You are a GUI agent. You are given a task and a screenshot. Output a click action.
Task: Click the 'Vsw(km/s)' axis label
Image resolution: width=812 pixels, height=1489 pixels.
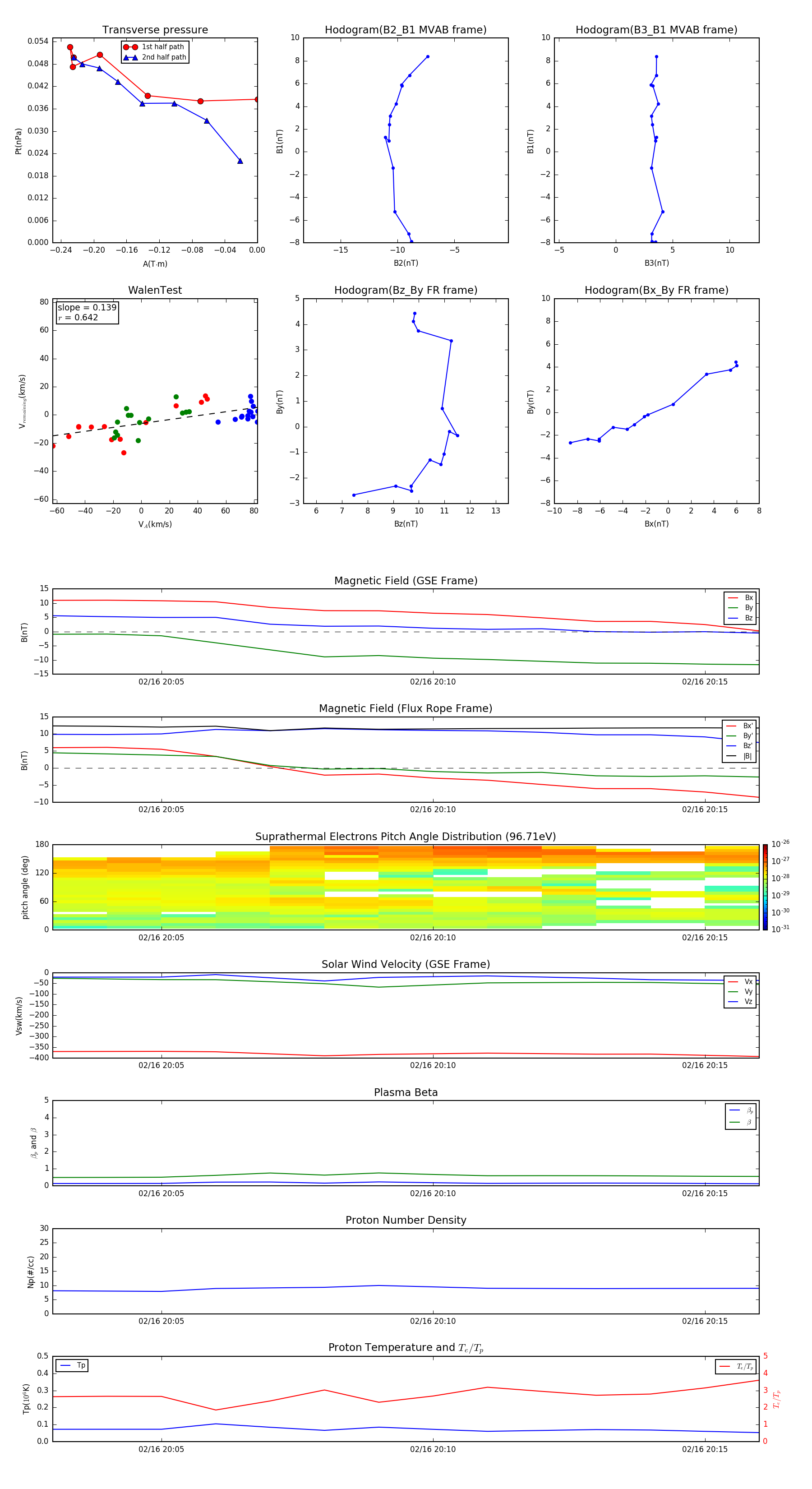pos(19,1016)
